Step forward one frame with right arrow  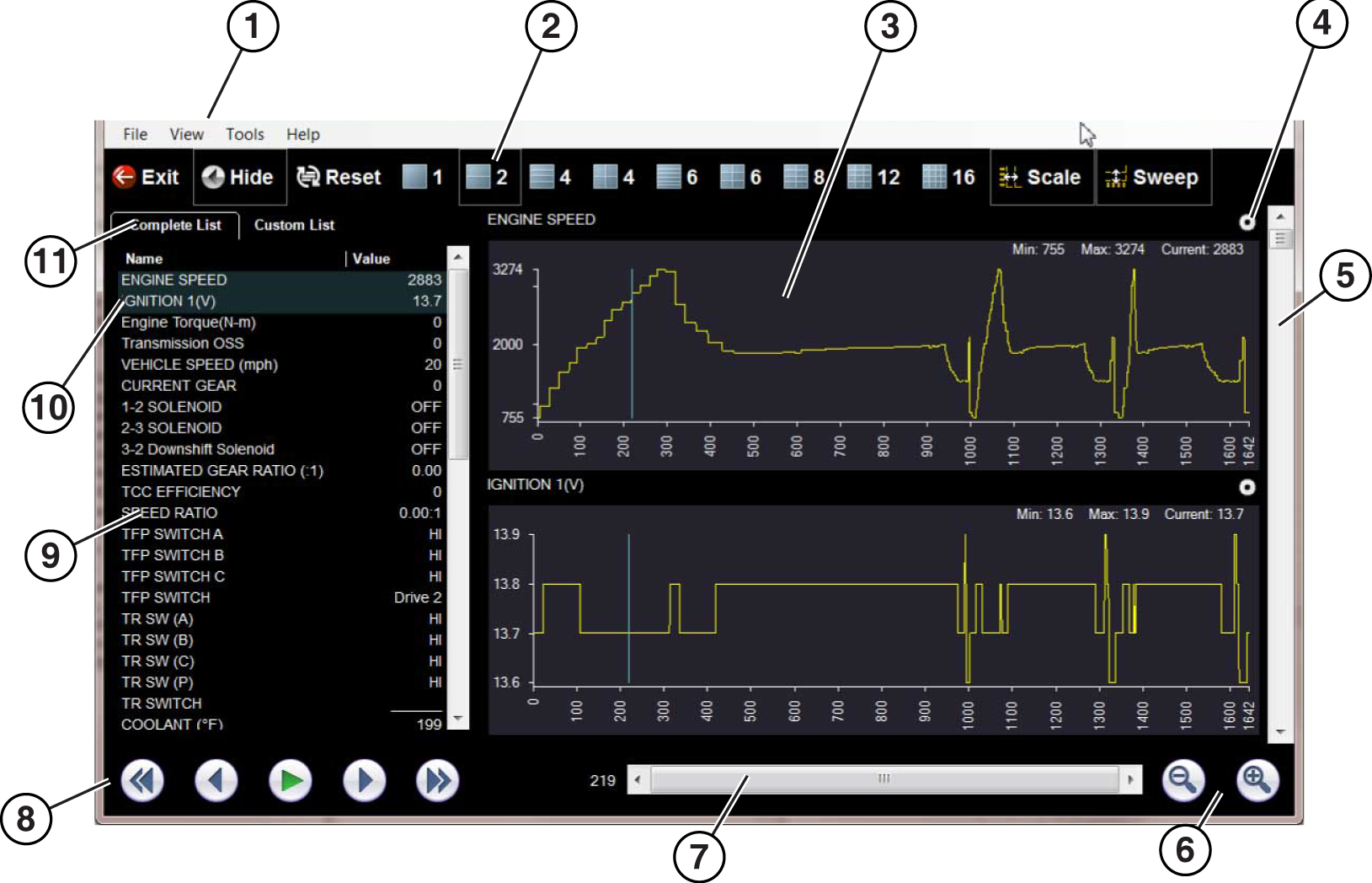pyautogui.click(x=364, y=780)
